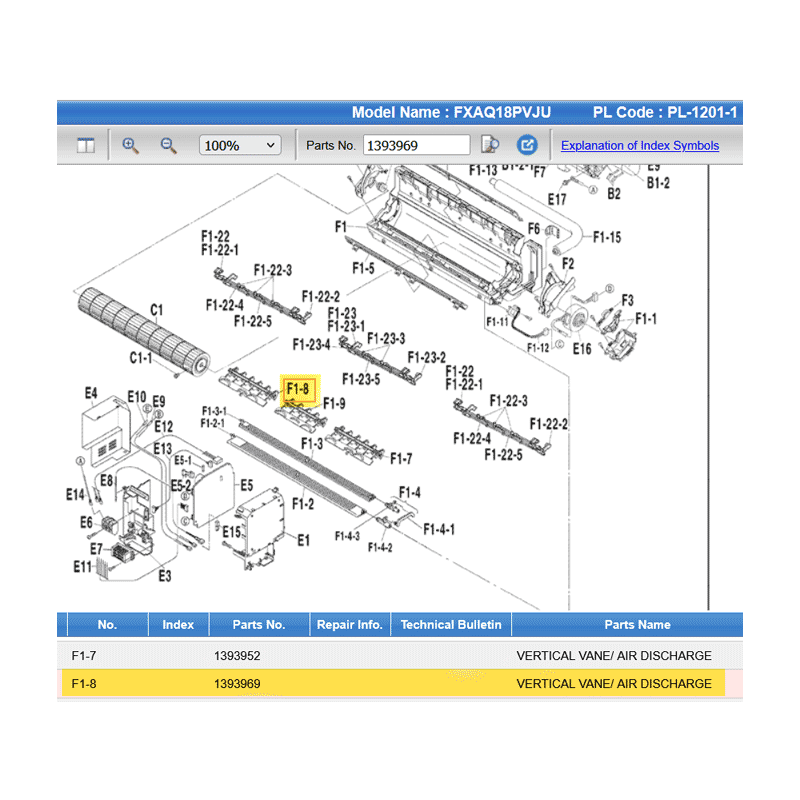Click the zoom out magnifier icon
The height and width of the screenshot is (800, 800).
click(168, 145)
